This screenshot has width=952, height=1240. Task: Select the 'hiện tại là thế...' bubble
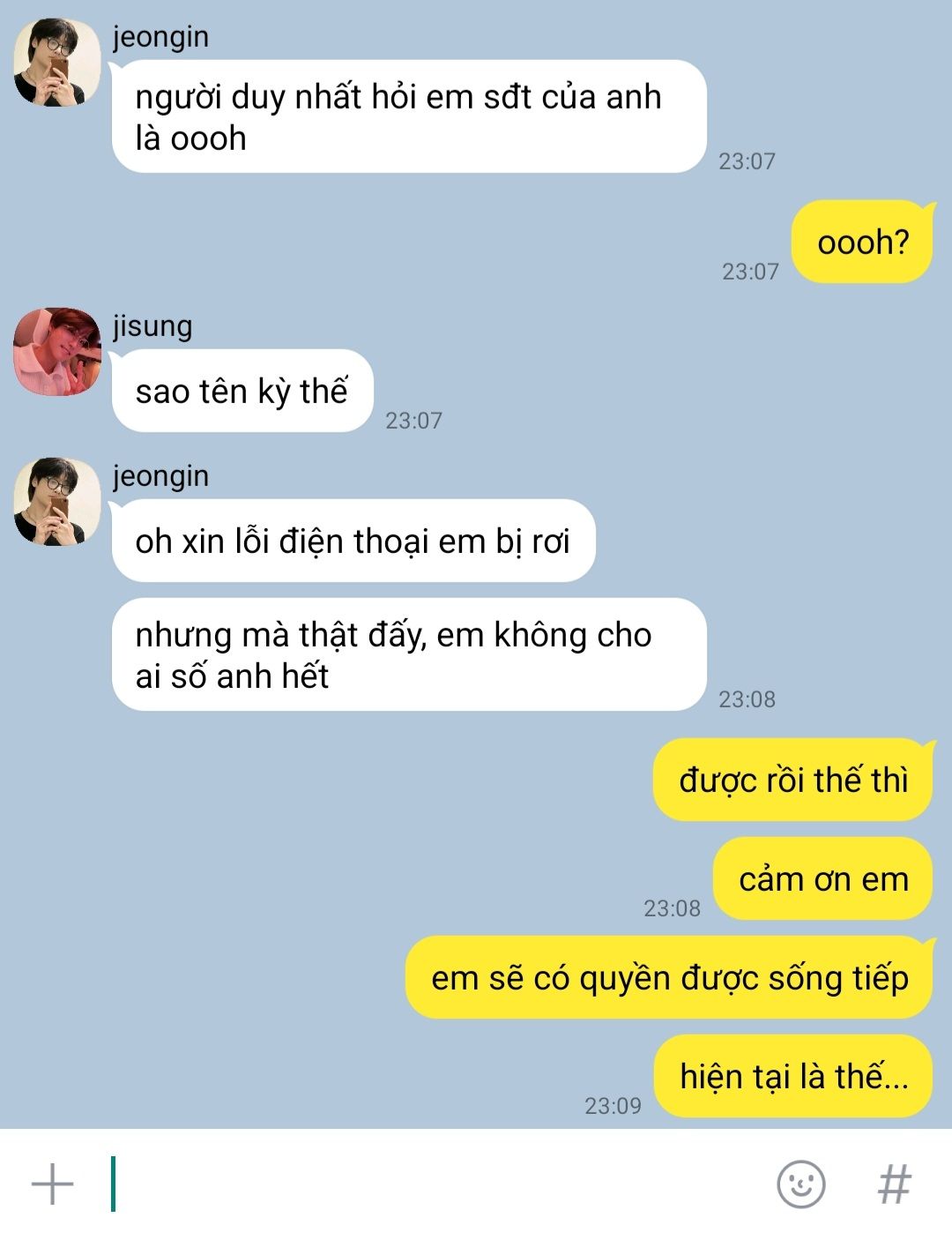(792, 1076)
